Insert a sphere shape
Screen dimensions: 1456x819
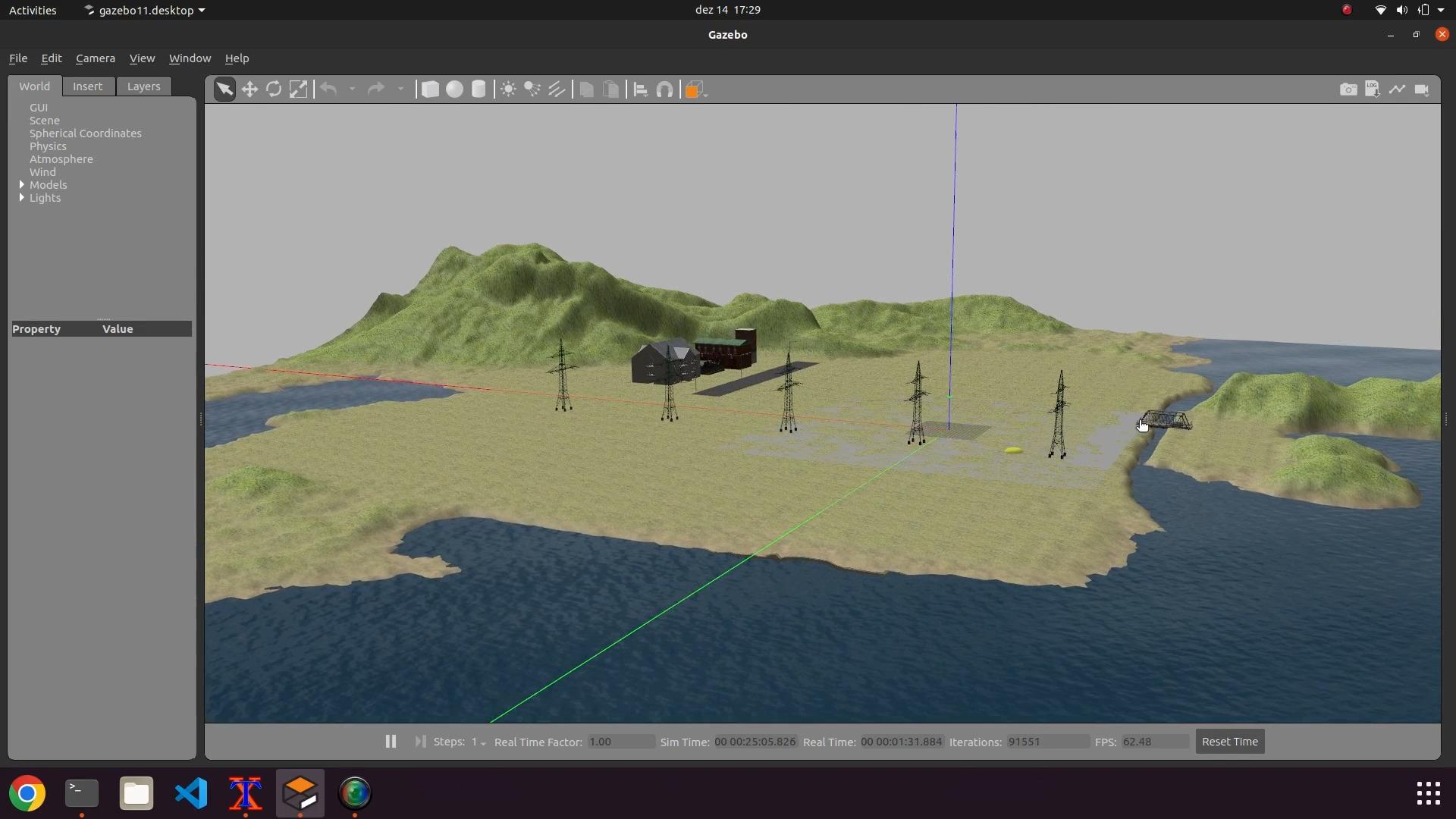tap(454, 89)
